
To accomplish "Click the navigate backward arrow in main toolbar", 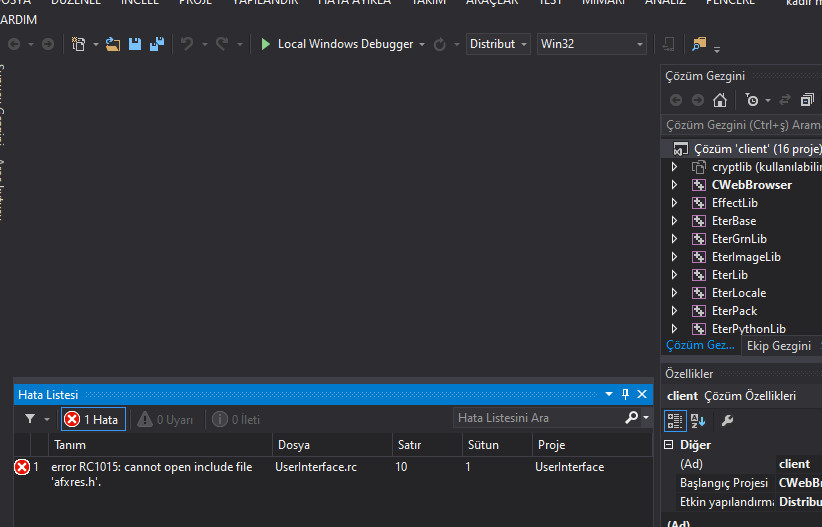I will tap(14, 45).
